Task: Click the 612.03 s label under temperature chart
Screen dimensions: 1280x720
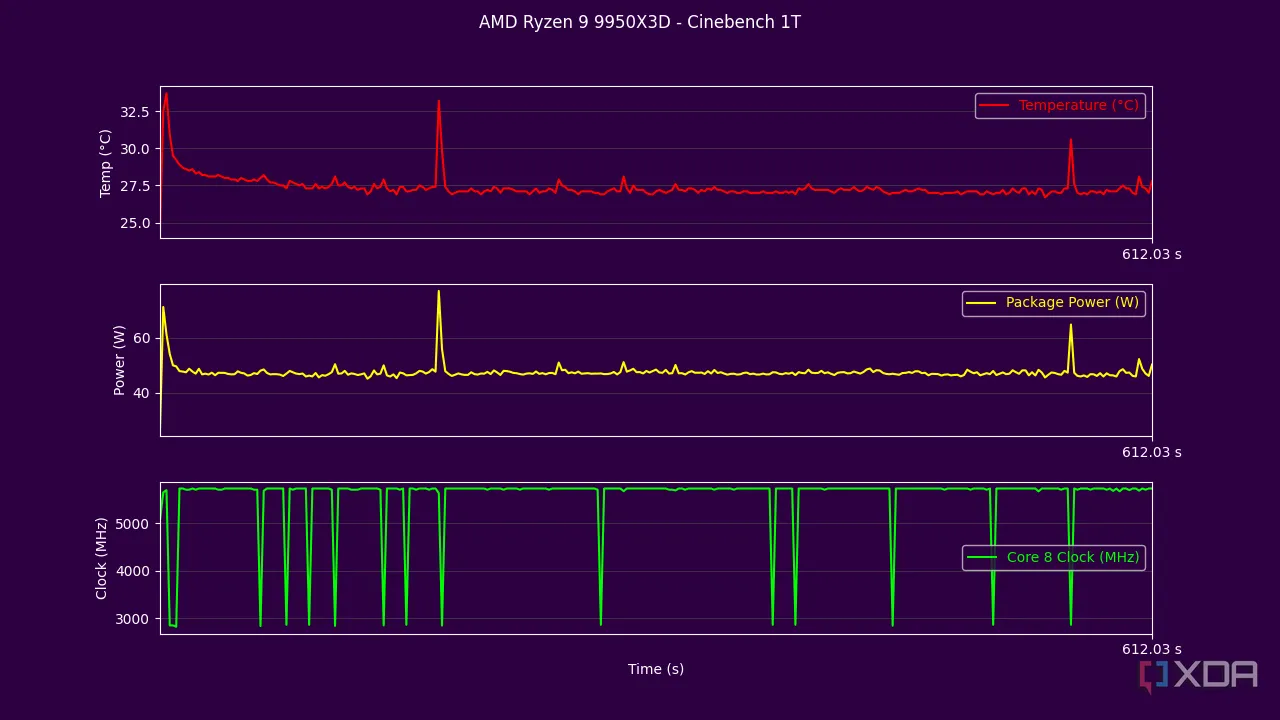Action: (x=1151, y=254)
